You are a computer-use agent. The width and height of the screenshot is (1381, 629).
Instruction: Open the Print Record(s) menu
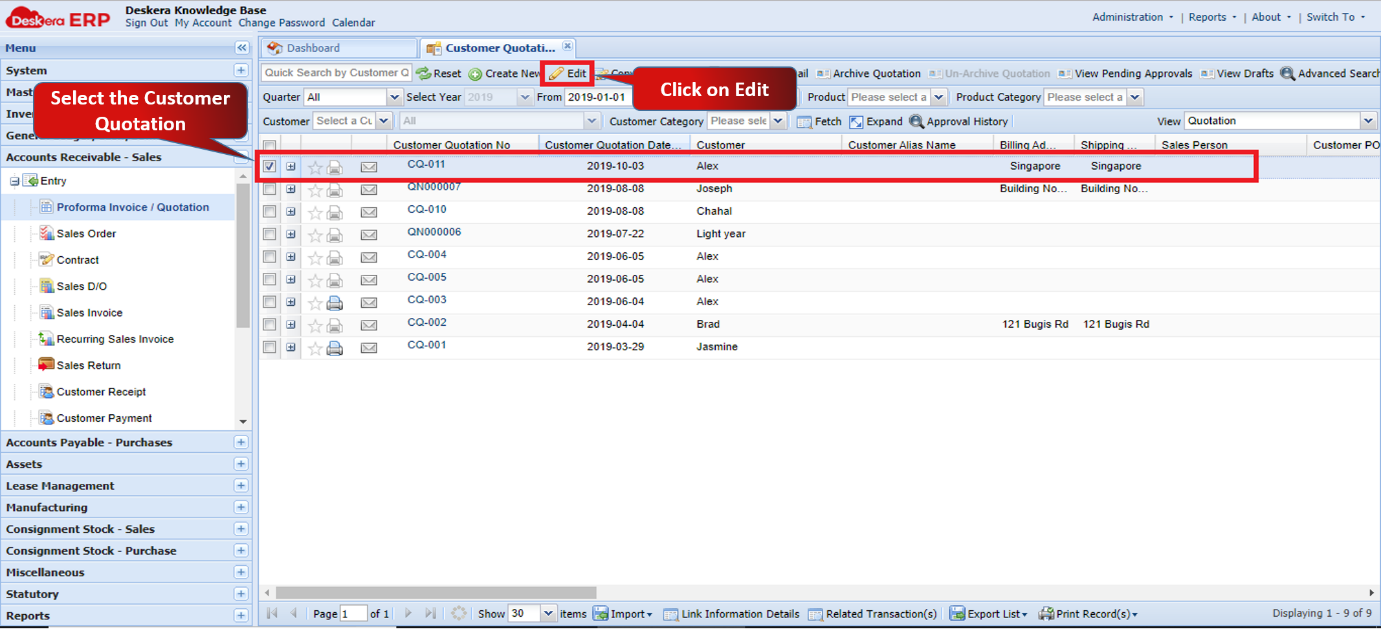point(1088,614)
